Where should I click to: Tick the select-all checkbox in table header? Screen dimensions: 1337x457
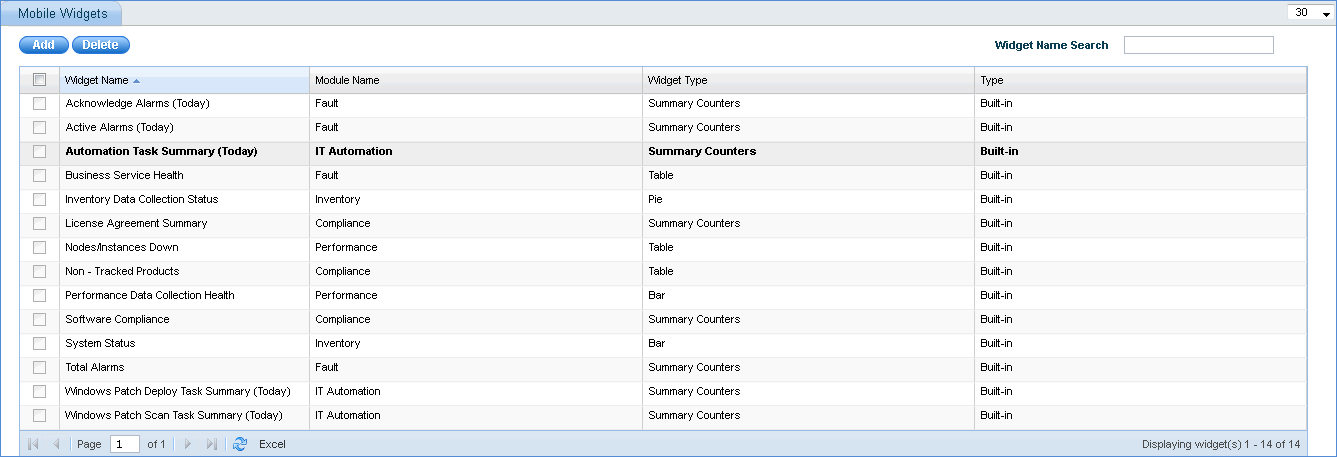tap(40, 80)
